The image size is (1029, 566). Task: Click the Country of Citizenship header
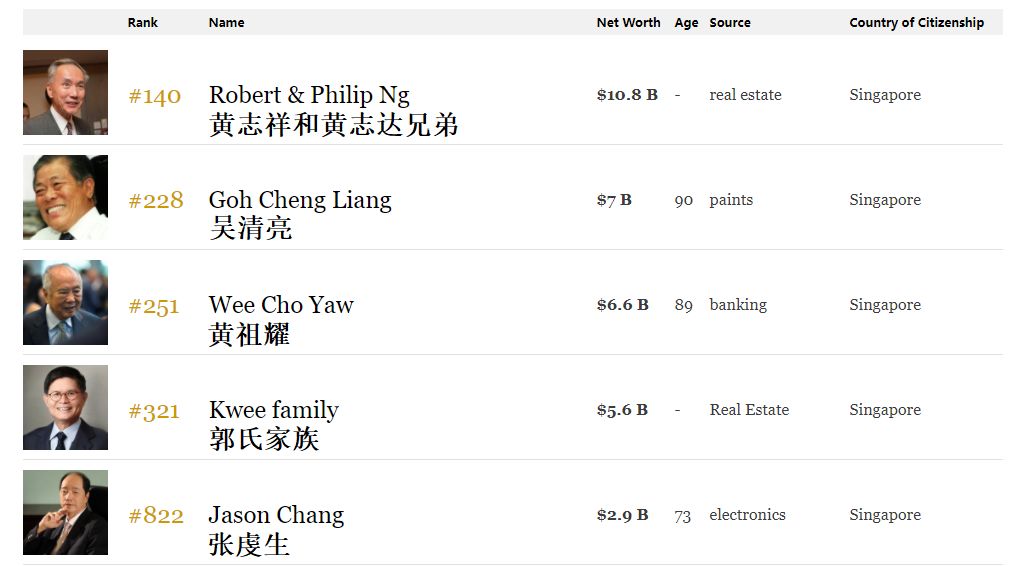[916, 23]
